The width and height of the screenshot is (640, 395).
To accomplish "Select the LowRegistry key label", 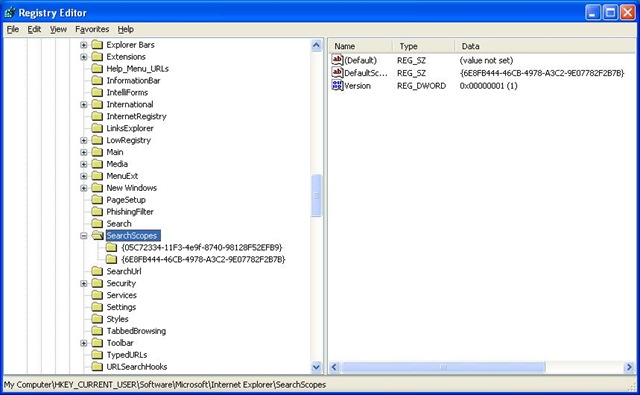I will click(129, 140).
